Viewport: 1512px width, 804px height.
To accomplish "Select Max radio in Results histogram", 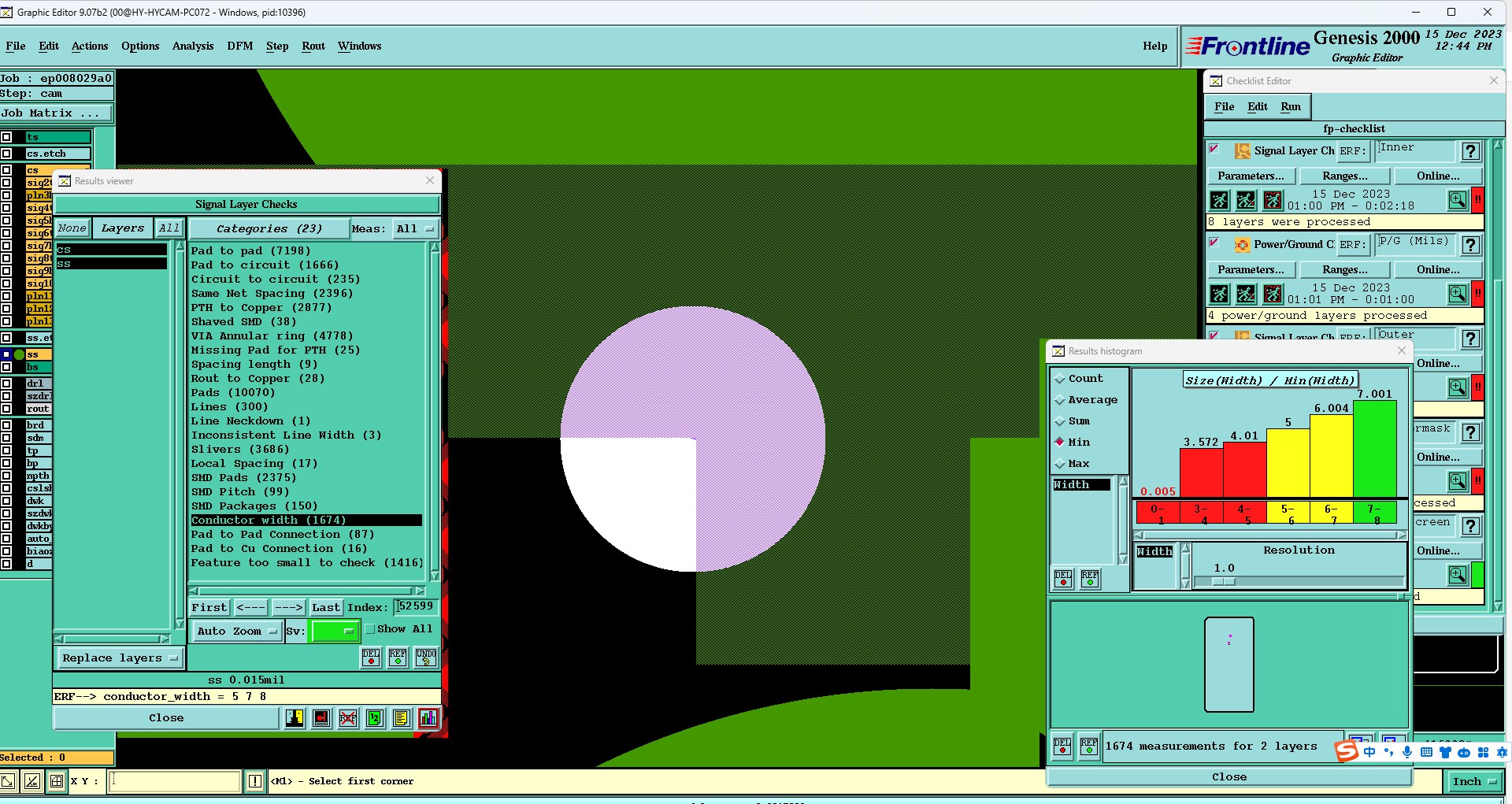I will 1060,464.
